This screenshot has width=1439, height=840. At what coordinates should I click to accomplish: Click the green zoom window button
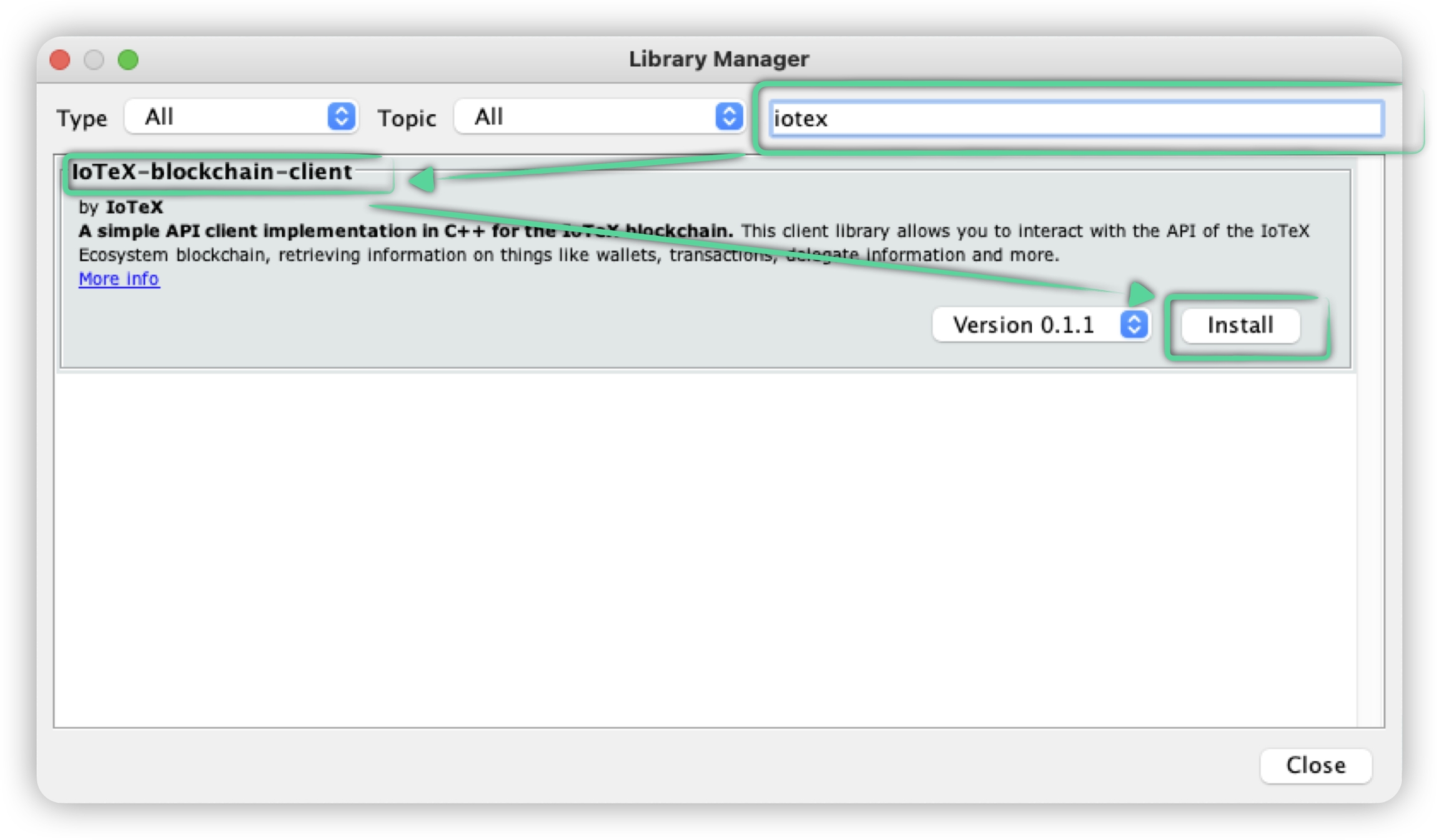(x=128, y=60)
